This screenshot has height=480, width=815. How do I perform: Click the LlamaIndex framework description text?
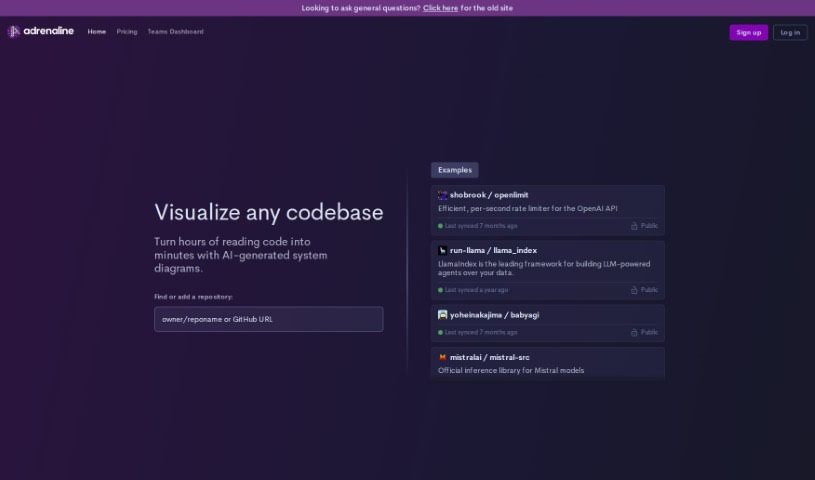tap(544, 268)
